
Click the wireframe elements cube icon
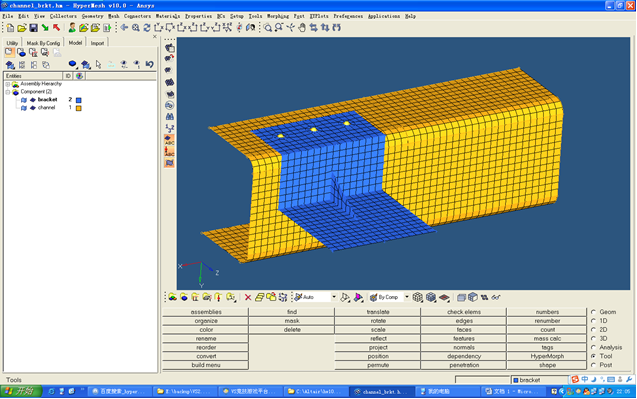click(417, 297)
